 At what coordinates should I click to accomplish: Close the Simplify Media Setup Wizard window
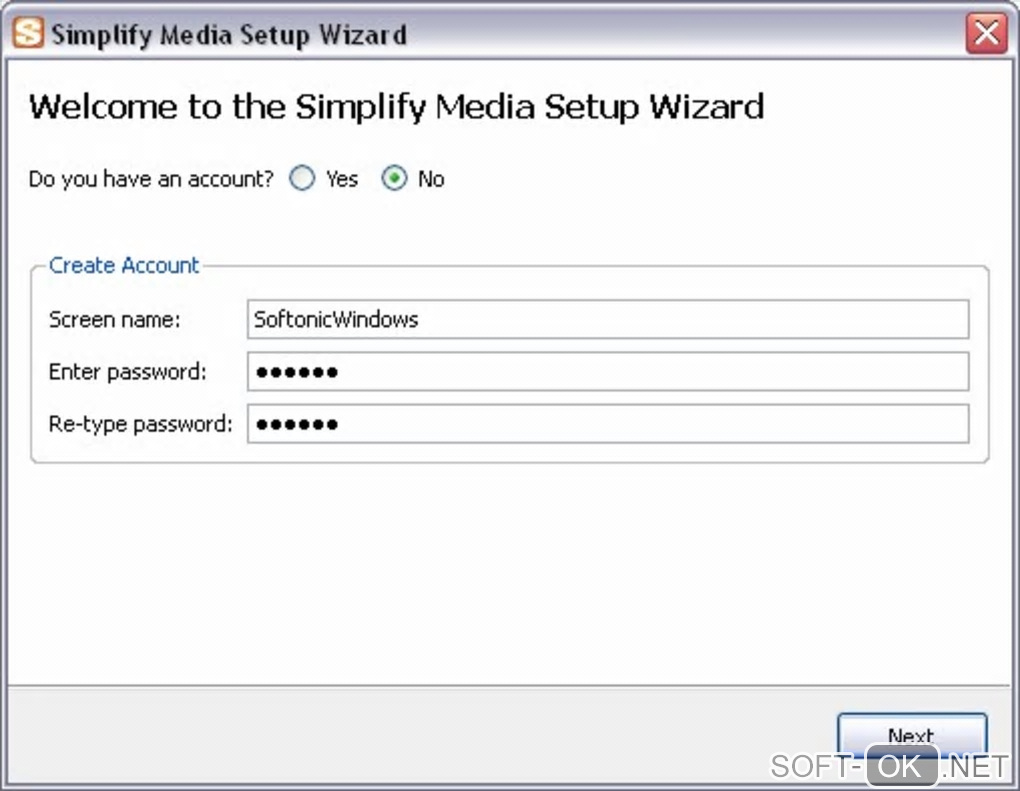coord(986,34)
